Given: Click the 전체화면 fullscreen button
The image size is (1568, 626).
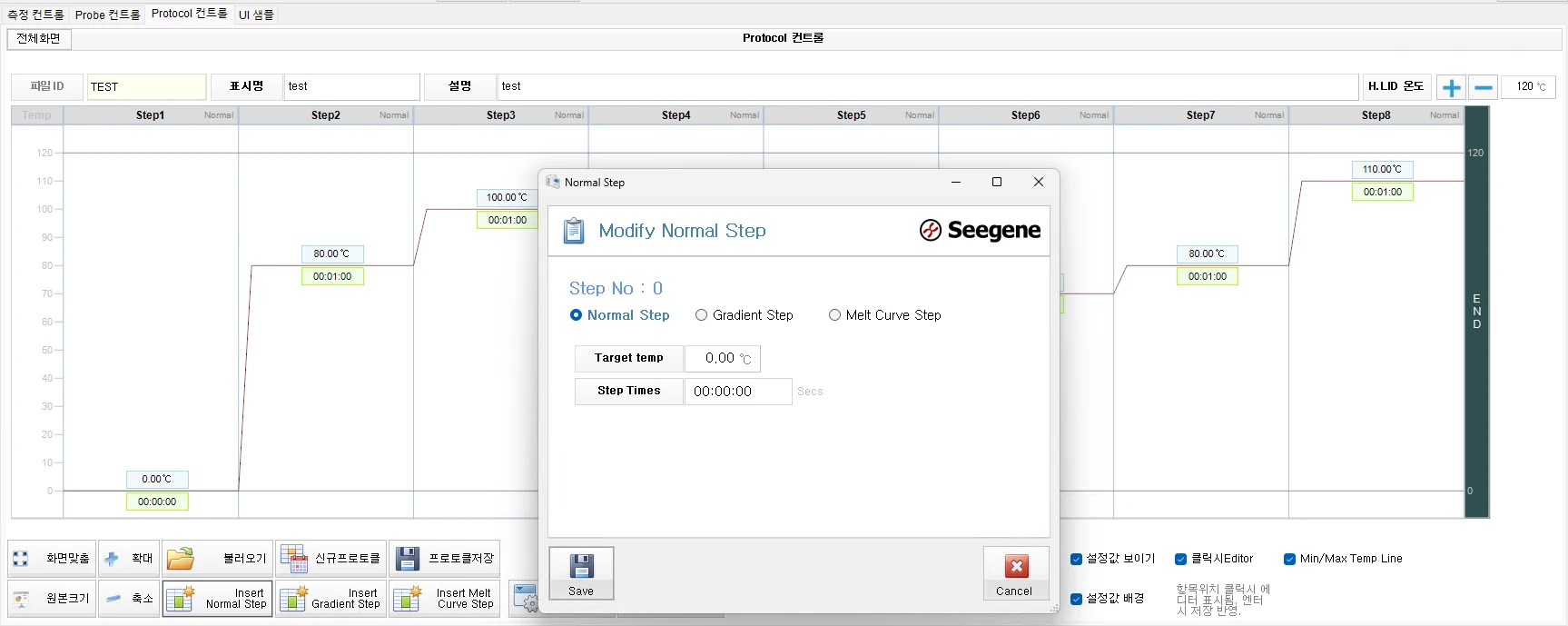Looking at the screenshot, I should [39, 38].
